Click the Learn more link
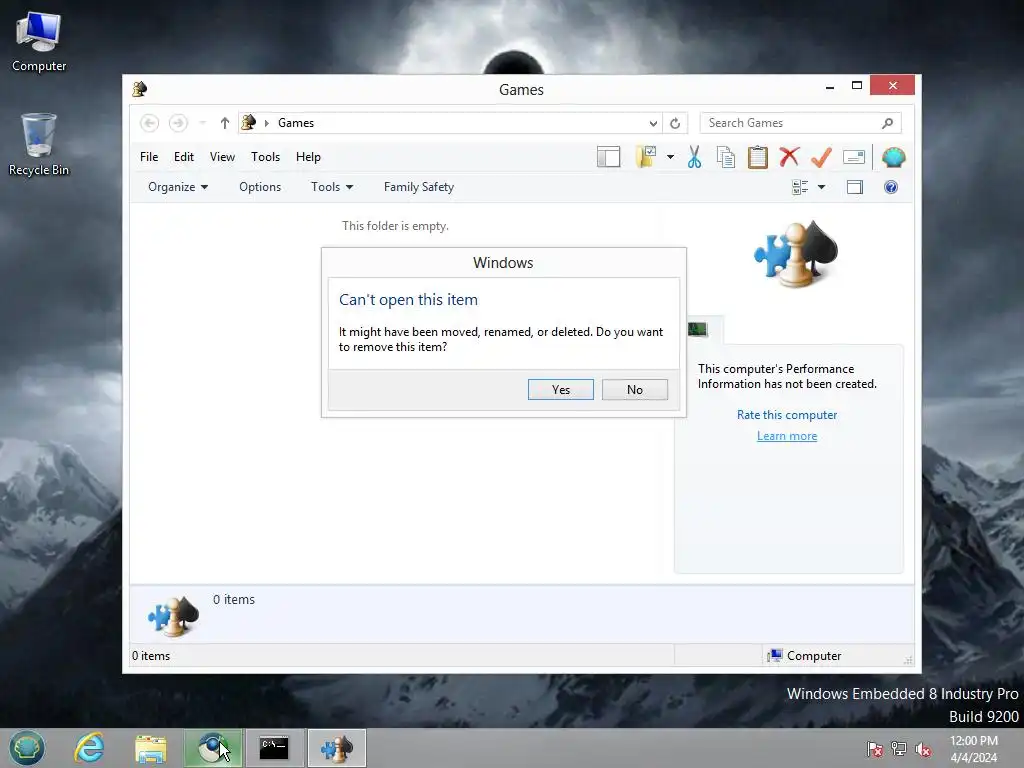Image resolution: width=1024 pixels, height=768 pixels. coord(787,436)
